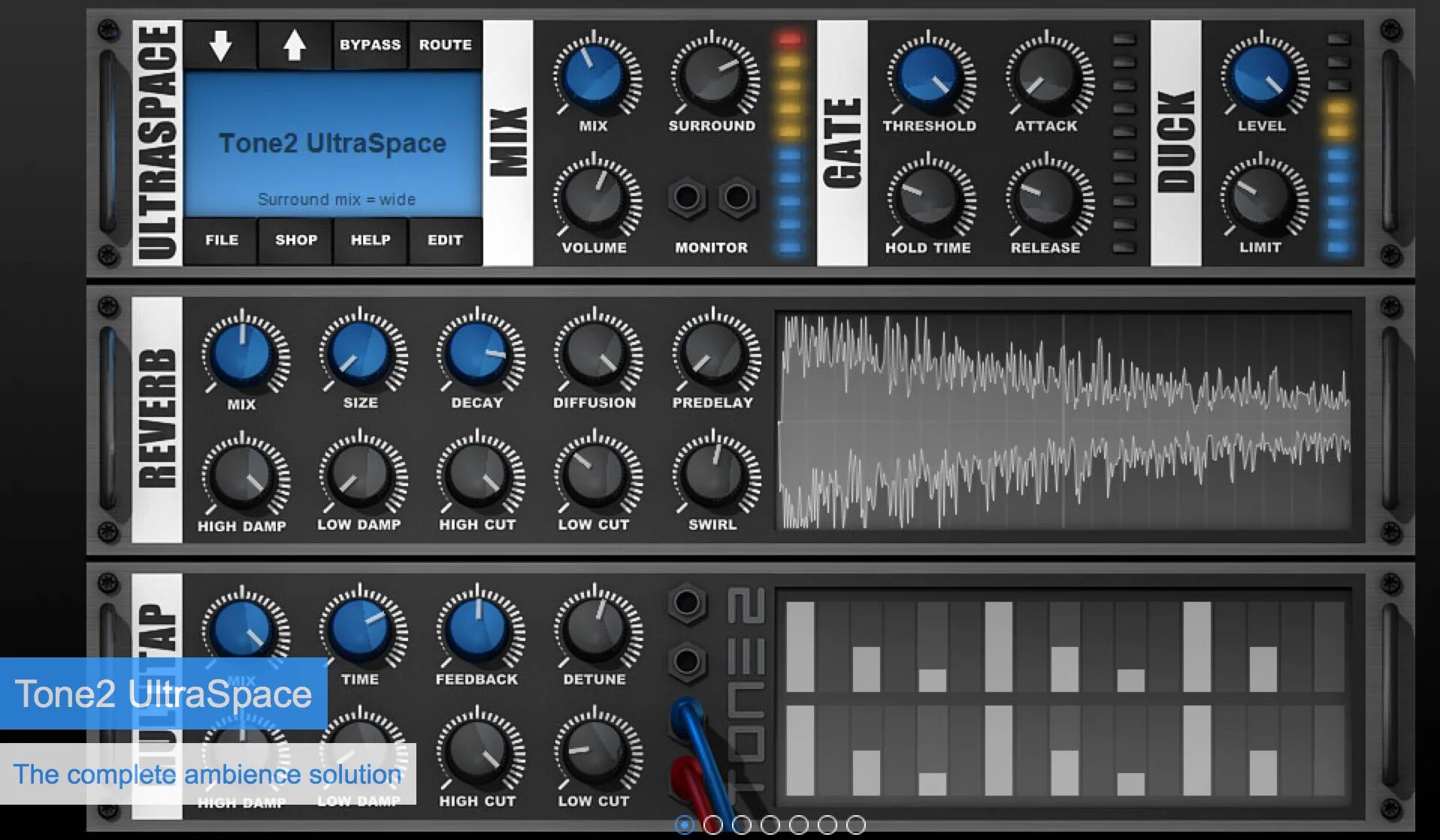This screenshot has width=1440, height=840.
Task: Click the Gate section LED meter
Action: [x=1124, y=142]
